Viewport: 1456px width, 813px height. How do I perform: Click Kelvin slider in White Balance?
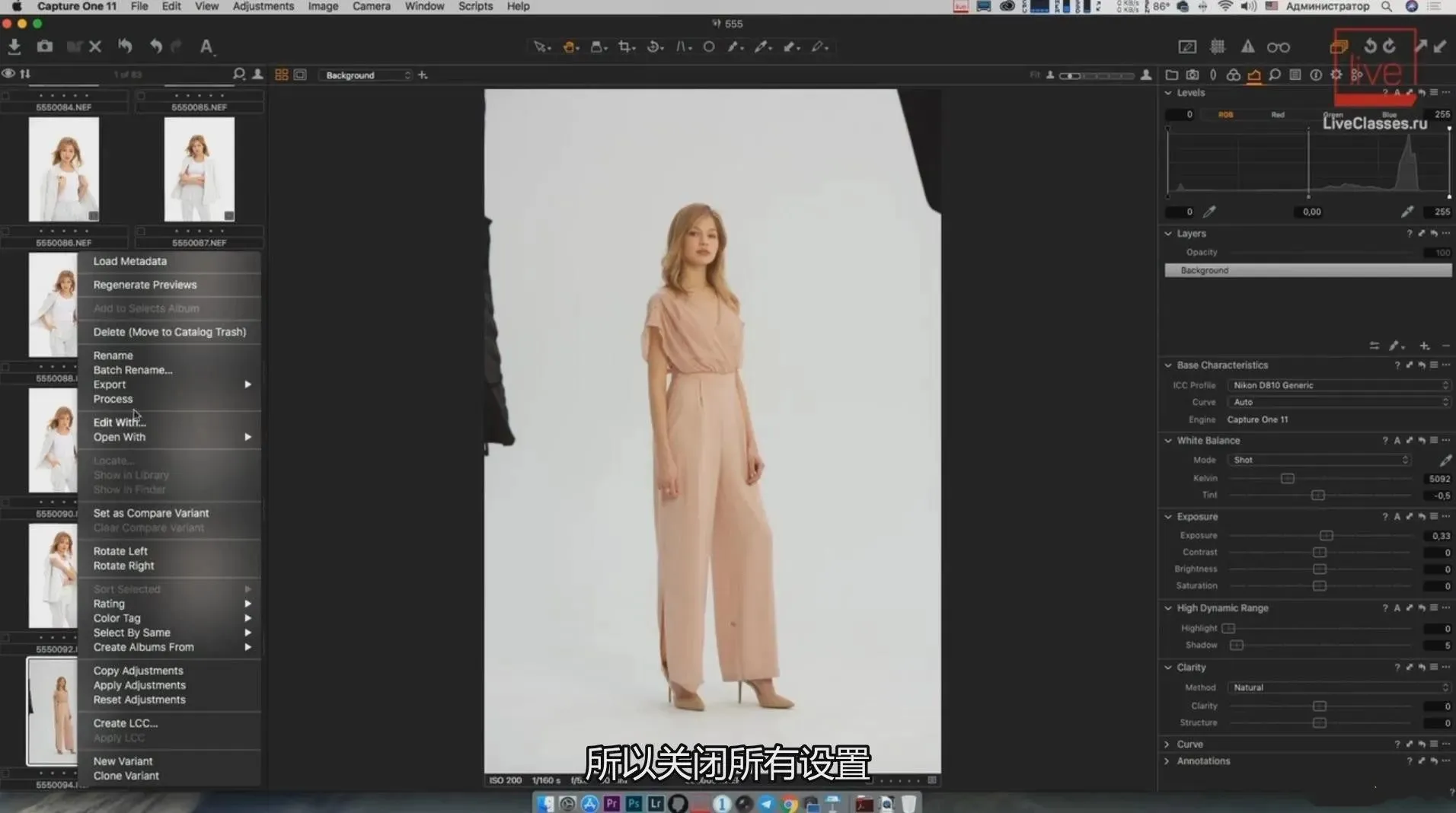pos(1287,479)
